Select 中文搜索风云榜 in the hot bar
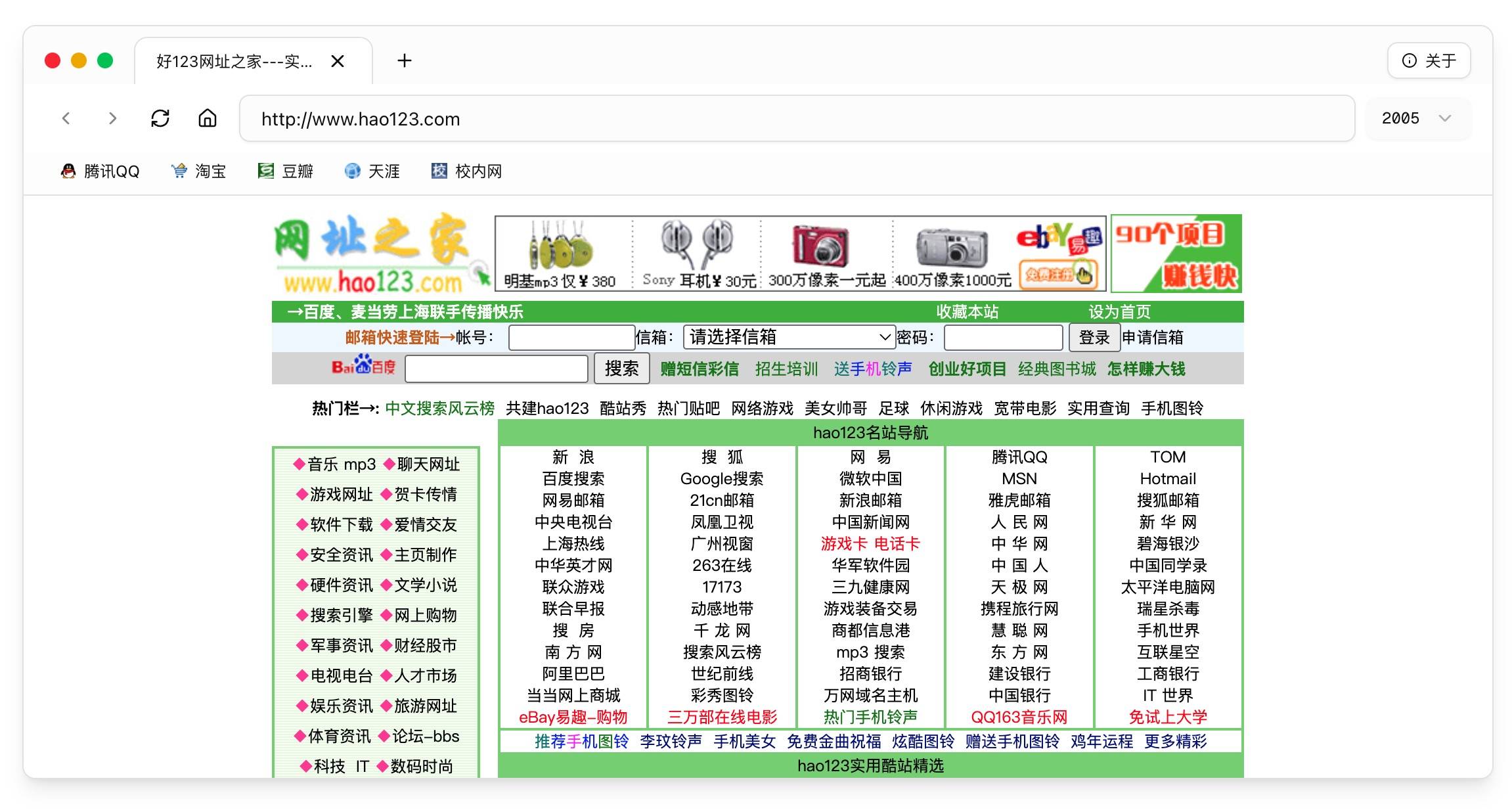 (x=439, y=408)
